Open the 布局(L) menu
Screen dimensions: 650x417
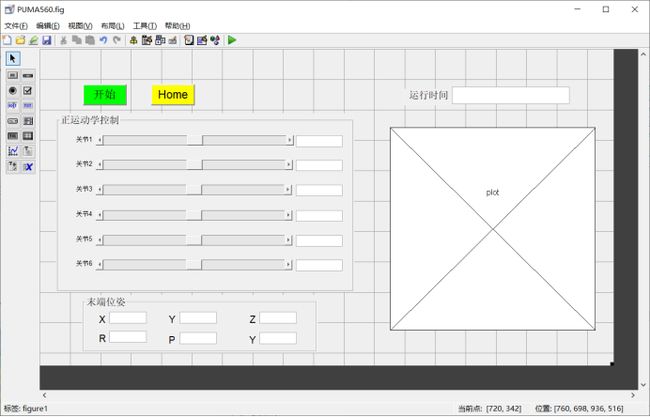point(112,26)
